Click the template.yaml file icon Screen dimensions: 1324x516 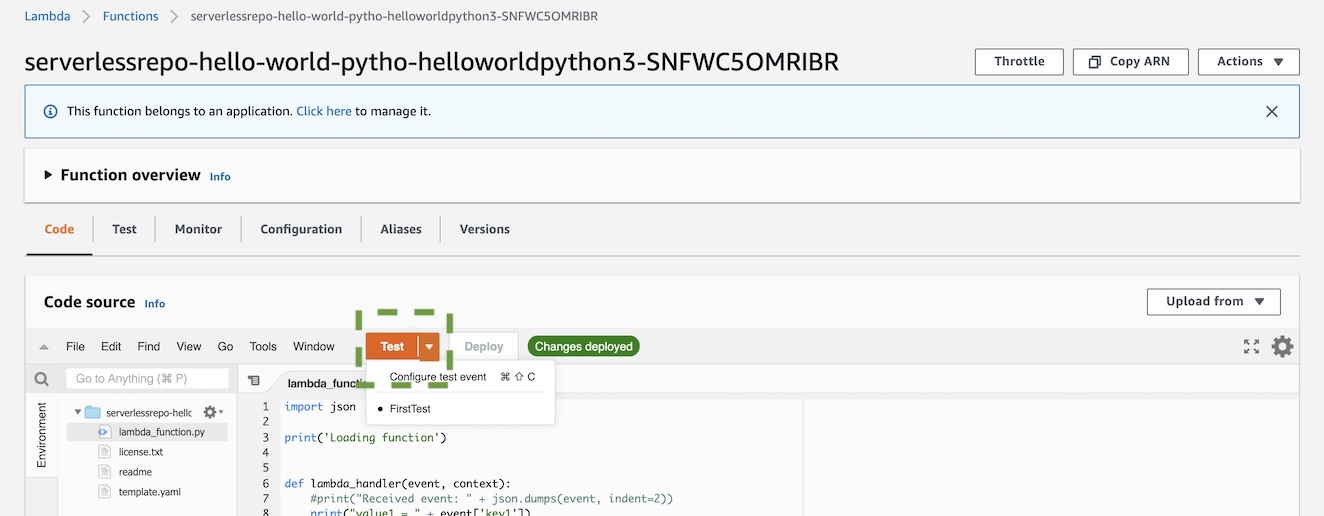pyautogui.click(x=104, y=492)
